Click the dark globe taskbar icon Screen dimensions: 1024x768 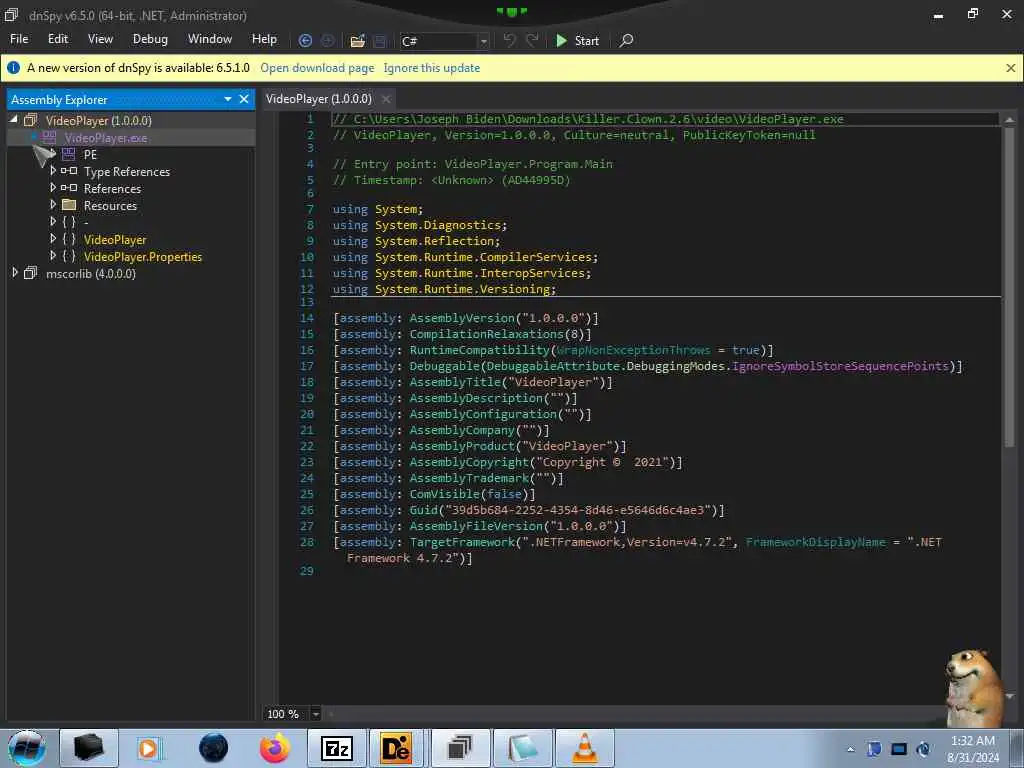[x=213, y=748]
